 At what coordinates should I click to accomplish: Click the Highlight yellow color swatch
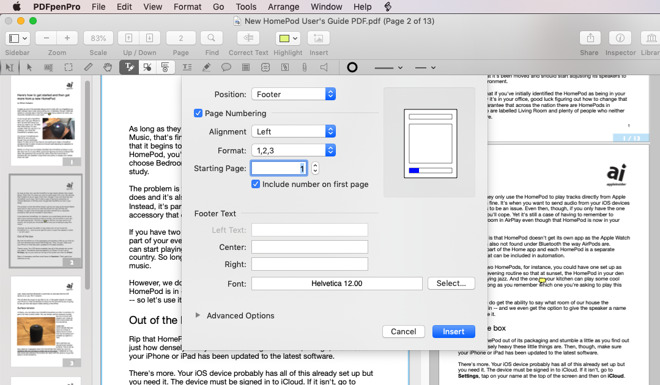click(284, 38)
